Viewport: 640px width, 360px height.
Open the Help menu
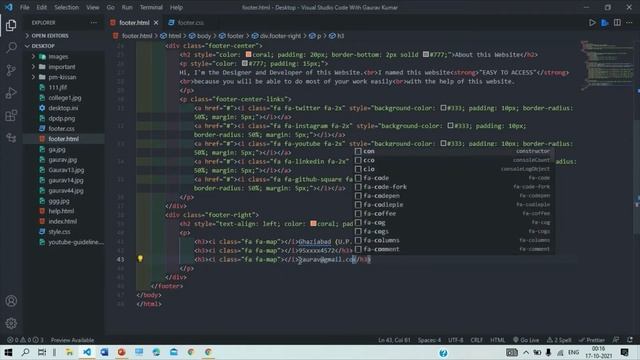[x=176, y=7]
